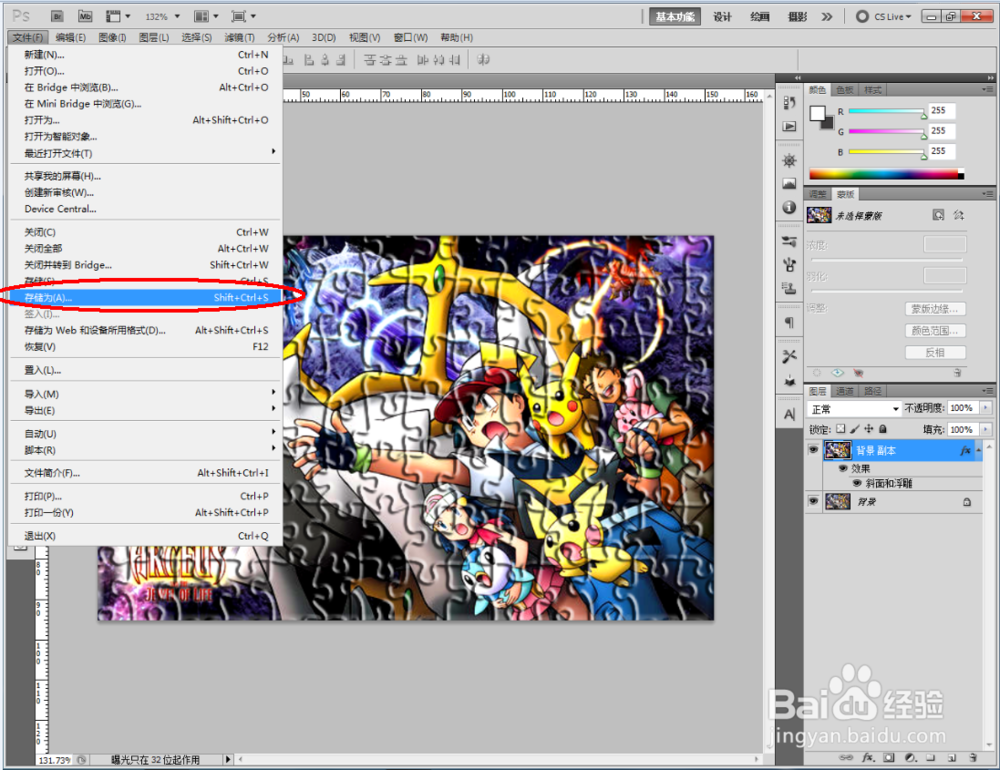Open the blend mode 正常 dropdown

tap(855, 408)
